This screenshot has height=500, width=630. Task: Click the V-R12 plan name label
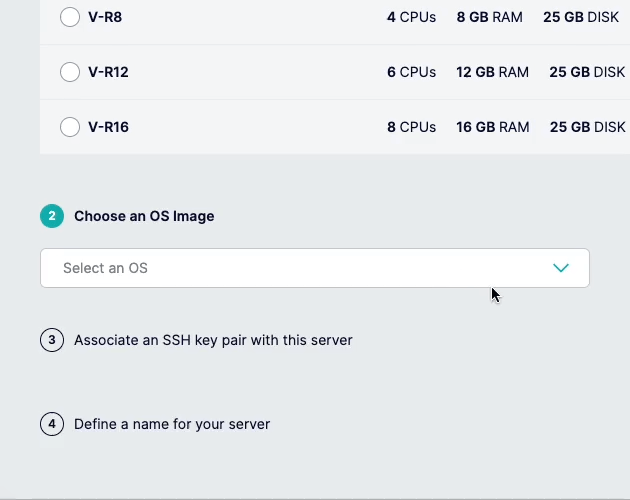[x=108, y=72]
